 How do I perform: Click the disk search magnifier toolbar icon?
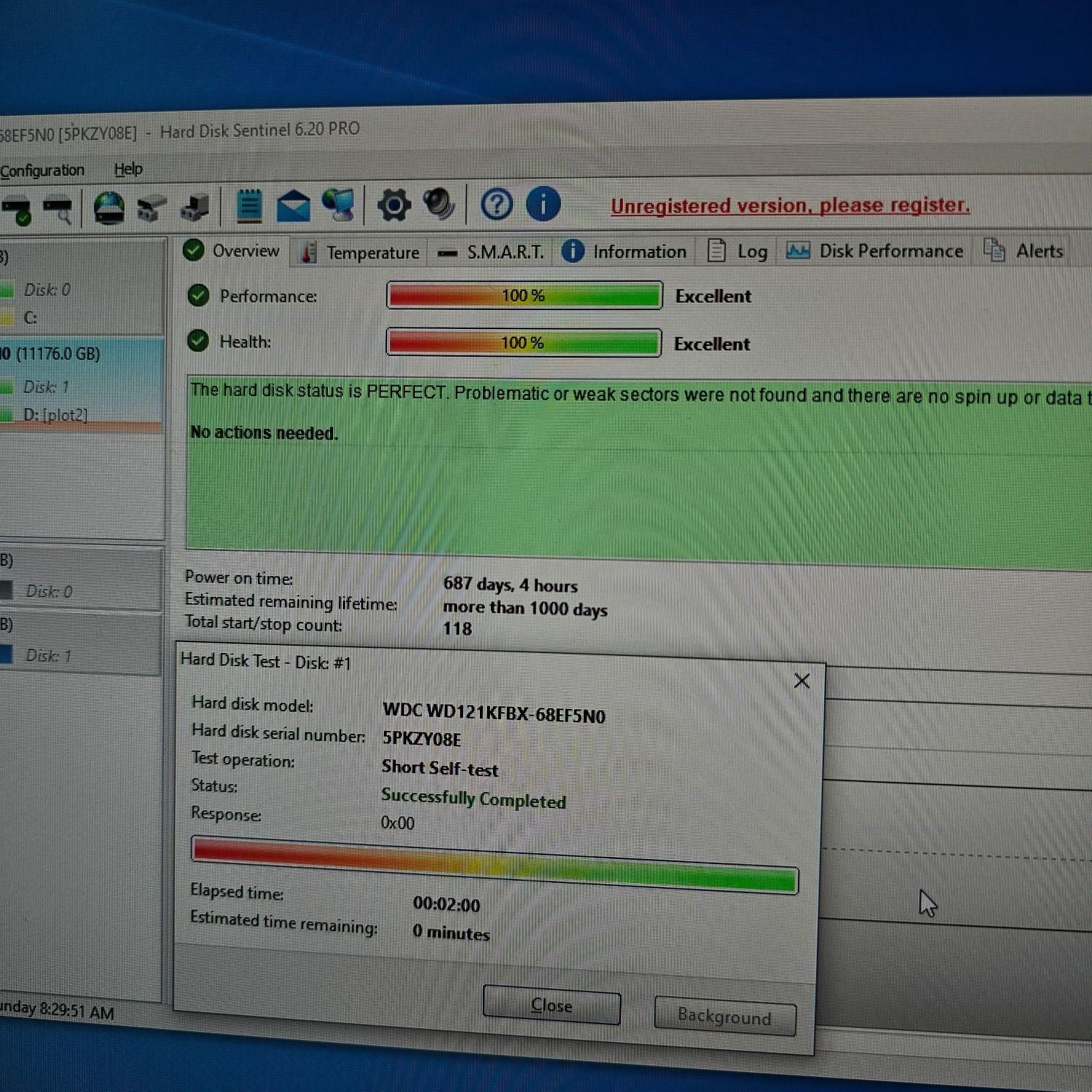click(58, 210)
